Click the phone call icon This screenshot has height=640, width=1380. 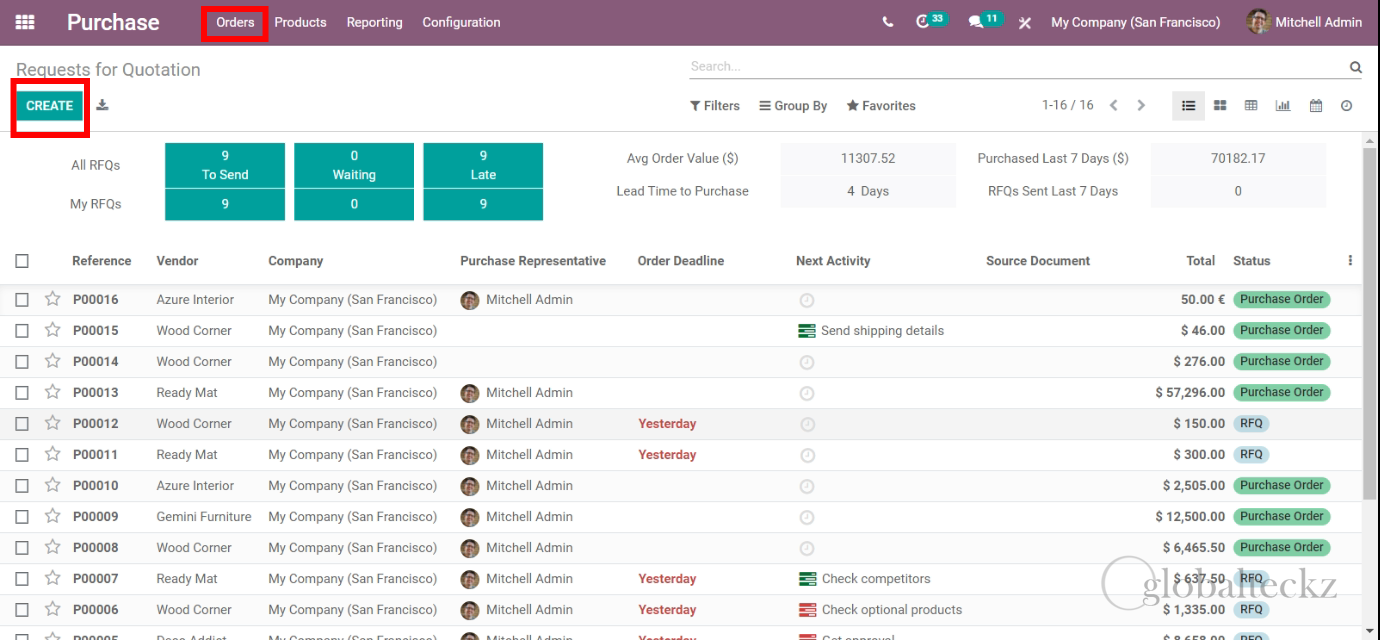(x=888, y=22)
